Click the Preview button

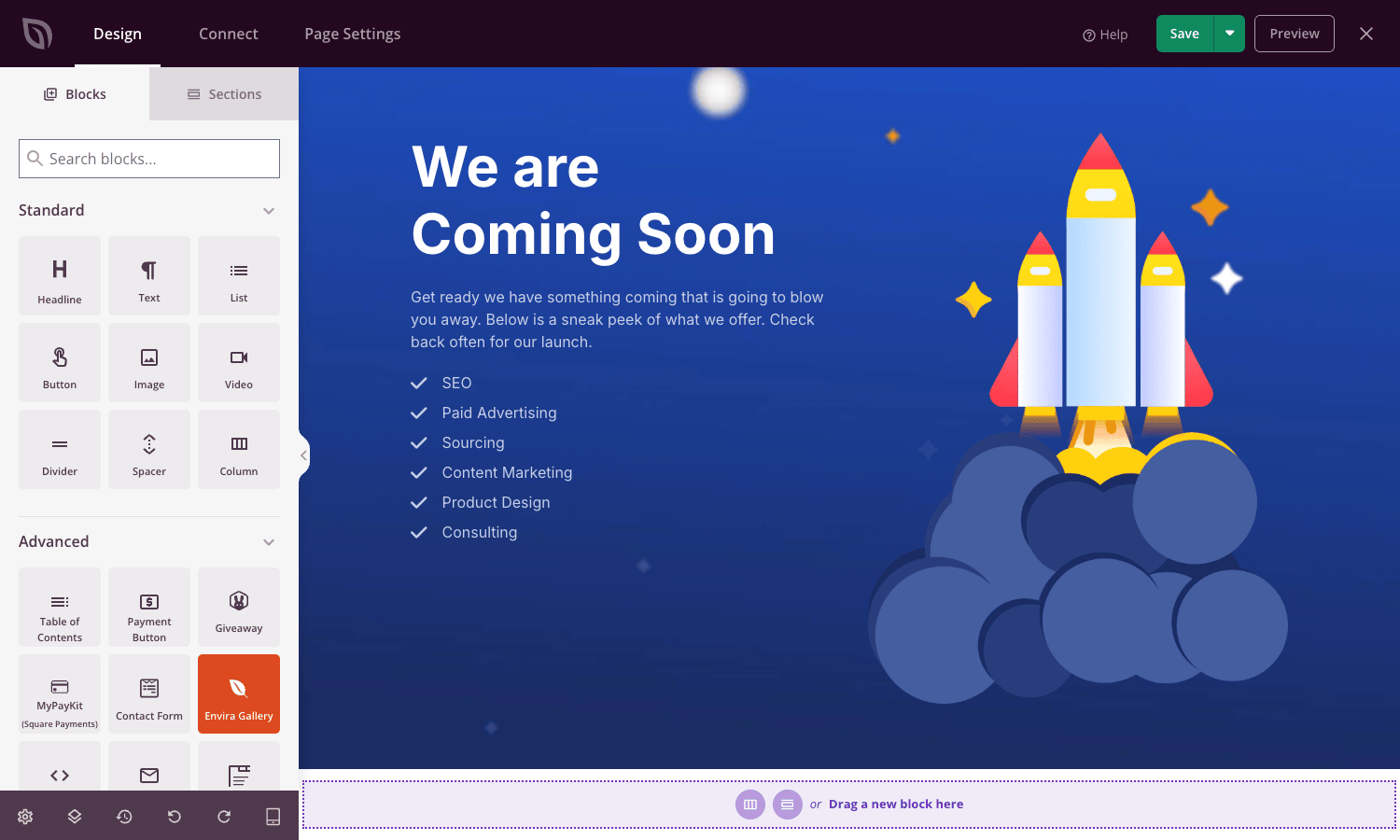coord(1295,34)
